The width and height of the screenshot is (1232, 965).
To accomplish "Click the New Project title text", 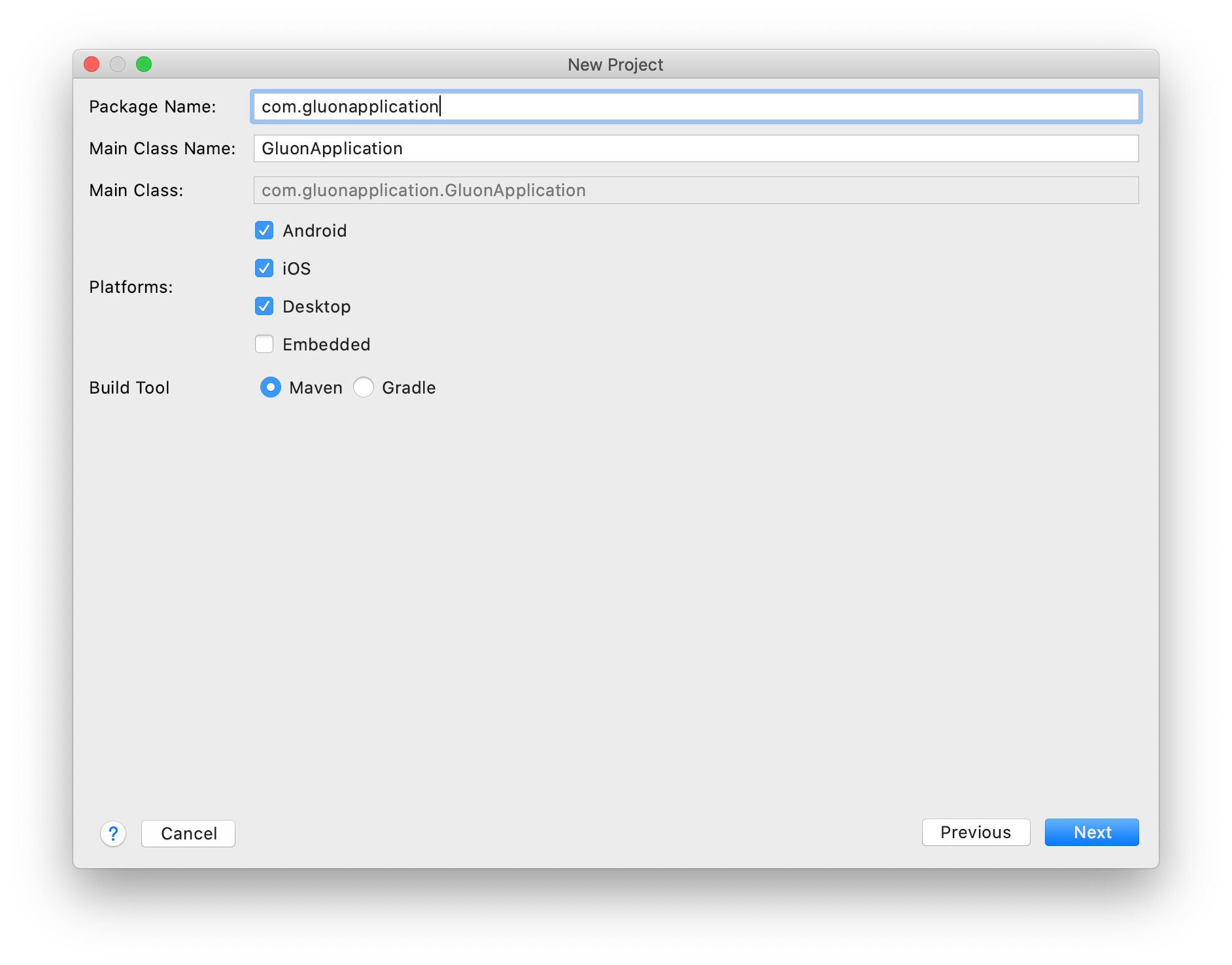I will pyautogui.click(x=615, y=65).
